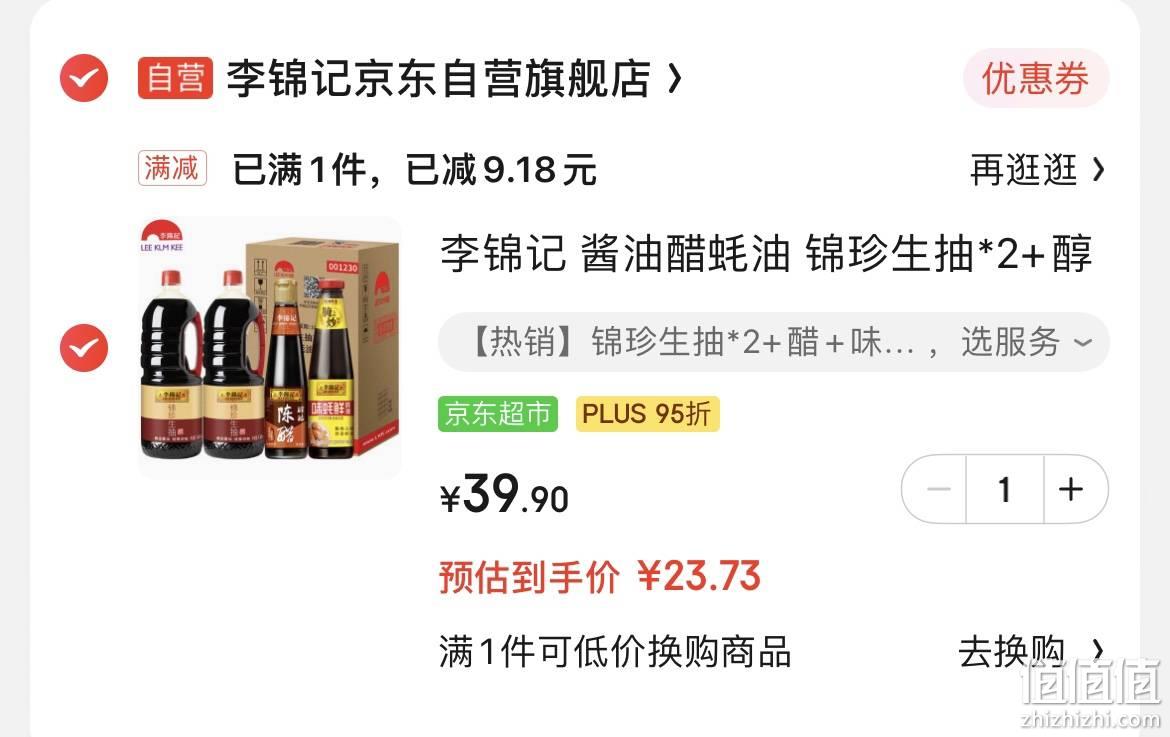Deselect the Lee Kum Kee product checkbox

coord(84,348)
